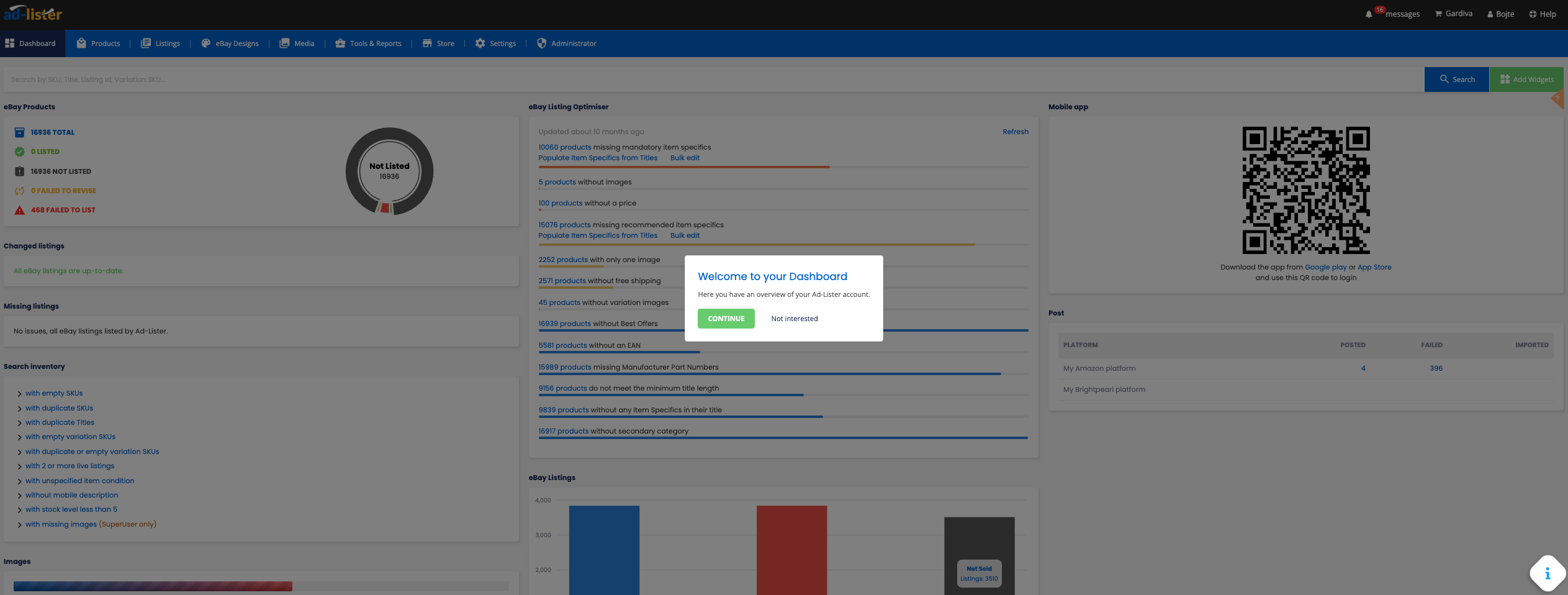The image size is (1568, 595).
Task: Click the Images progress bar
Action: pyautogui.click(x=261, y=586)
